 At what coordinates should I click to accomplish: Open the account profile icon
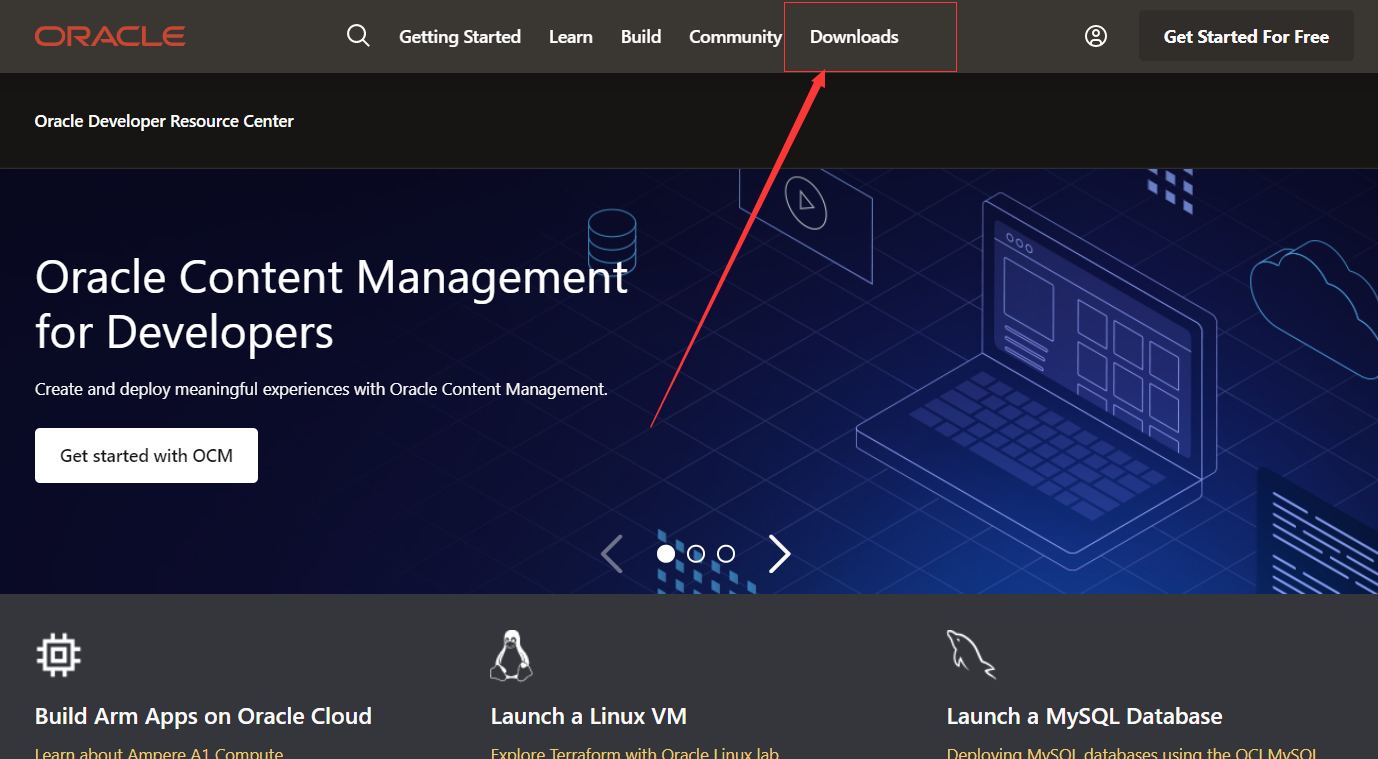(x=1096, y=36)
